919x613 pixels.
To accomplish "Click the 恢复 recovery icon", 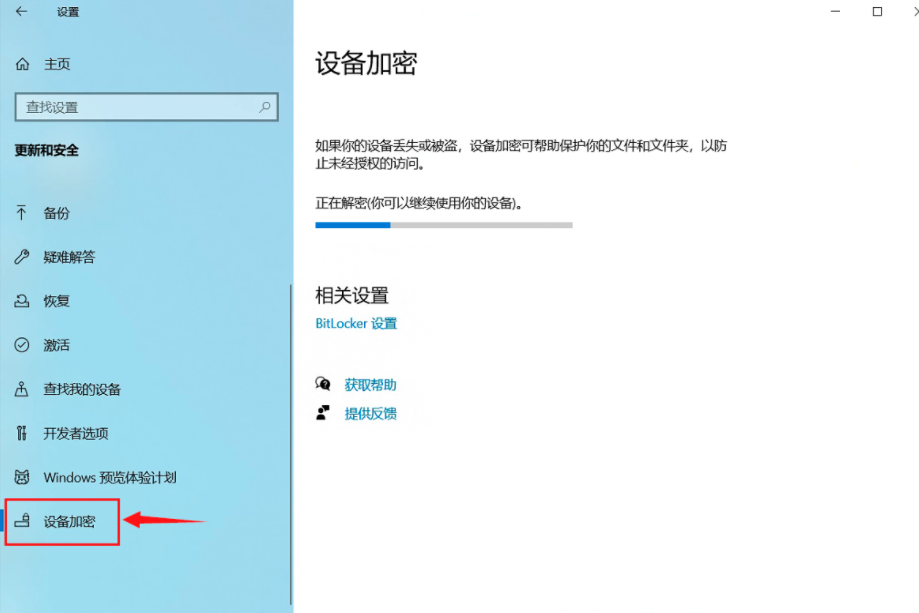I will [22, 301].
